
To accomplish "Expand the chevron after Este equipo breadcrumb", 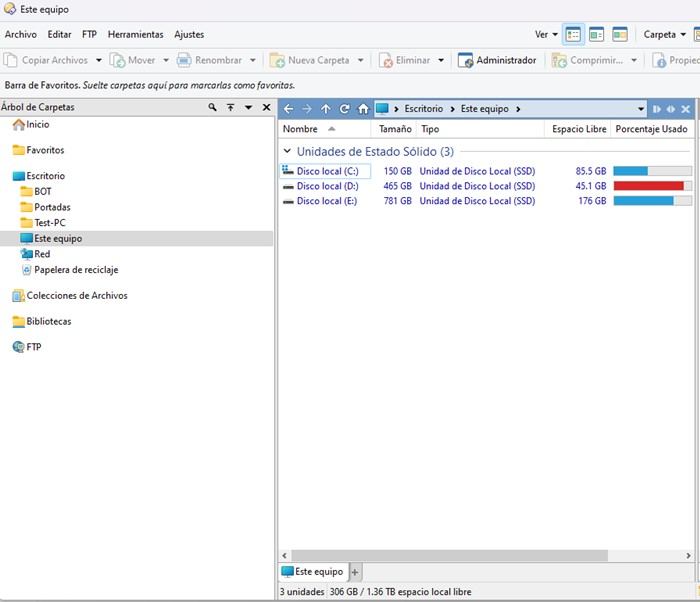I will tap(518, 109).
